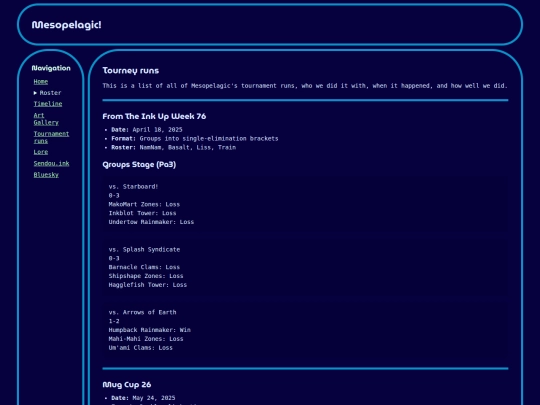
Task: Open the Lore page link
Action: 41,152
